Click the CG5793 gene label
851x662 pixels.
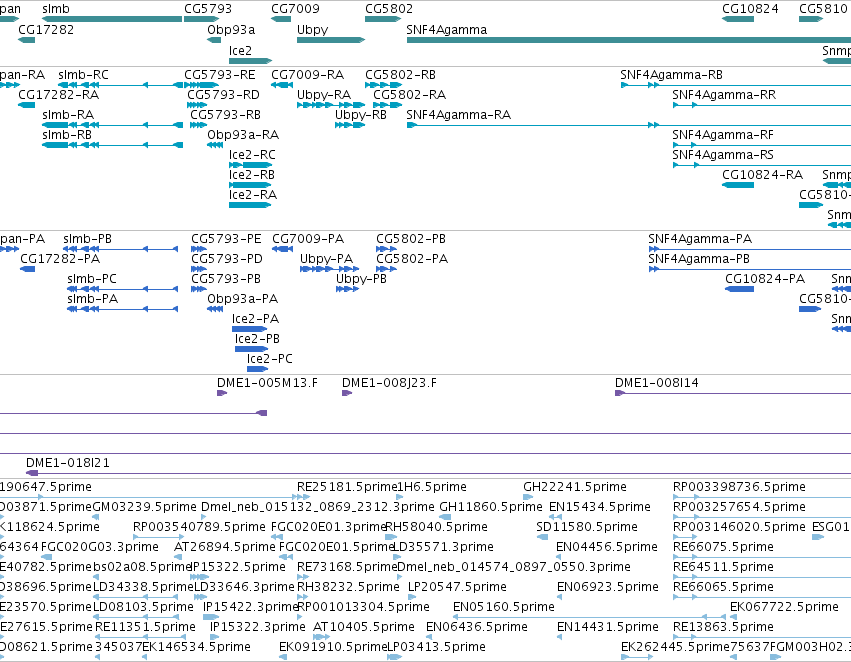coord(208,9)
